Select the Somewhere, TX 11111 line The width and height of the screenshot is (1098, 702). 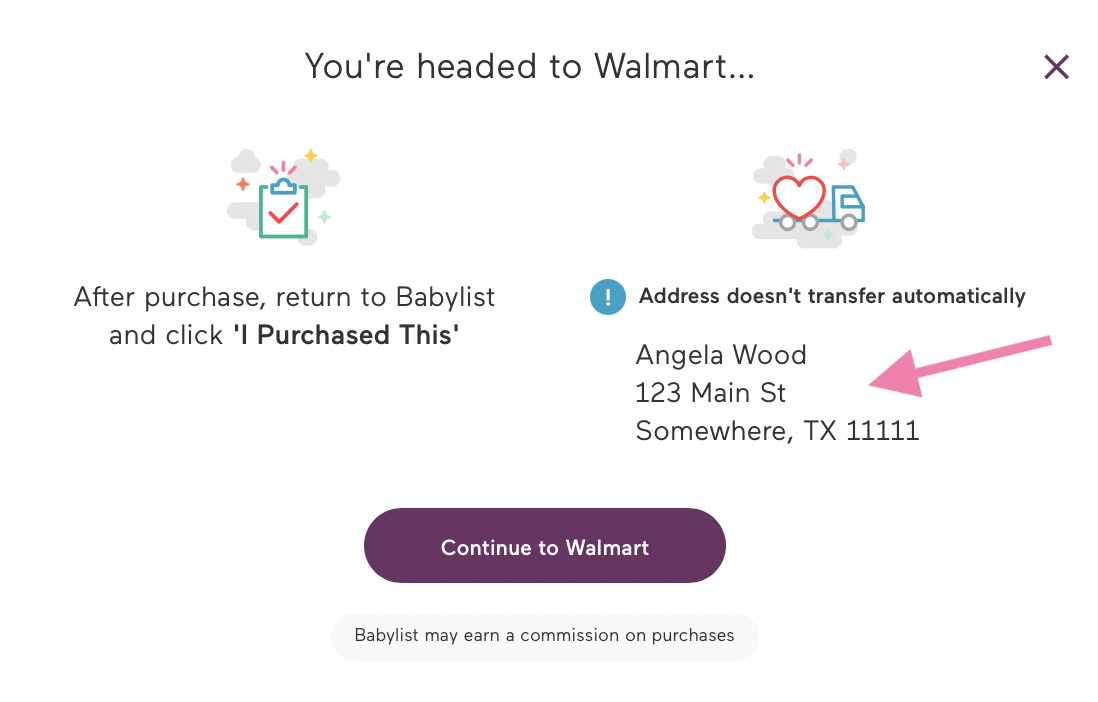click(777, 431)
